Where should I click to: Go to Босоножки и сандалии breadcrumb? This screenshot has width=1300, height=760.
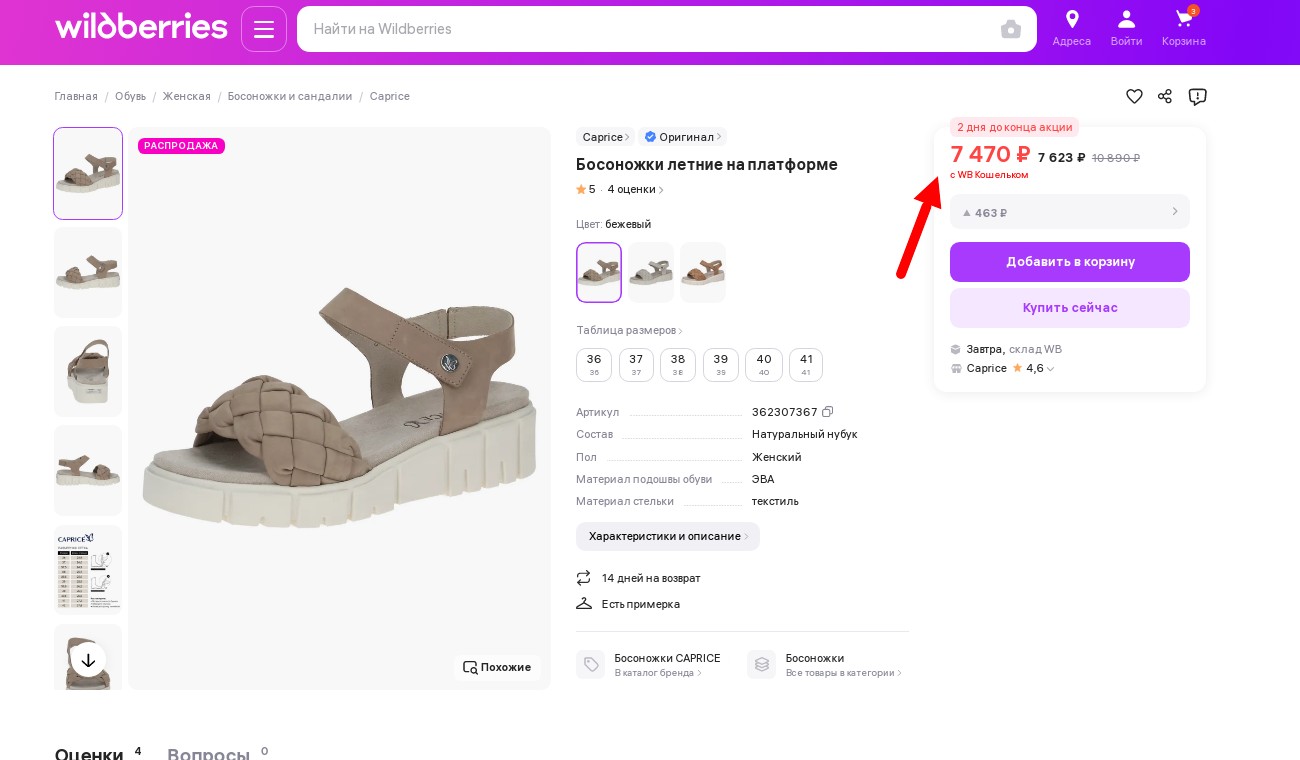coord(290,96)
